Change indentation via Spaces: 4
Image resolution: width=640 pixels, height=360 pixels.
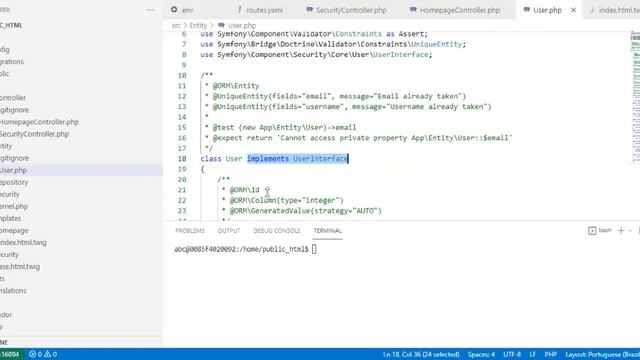point(481,354)
